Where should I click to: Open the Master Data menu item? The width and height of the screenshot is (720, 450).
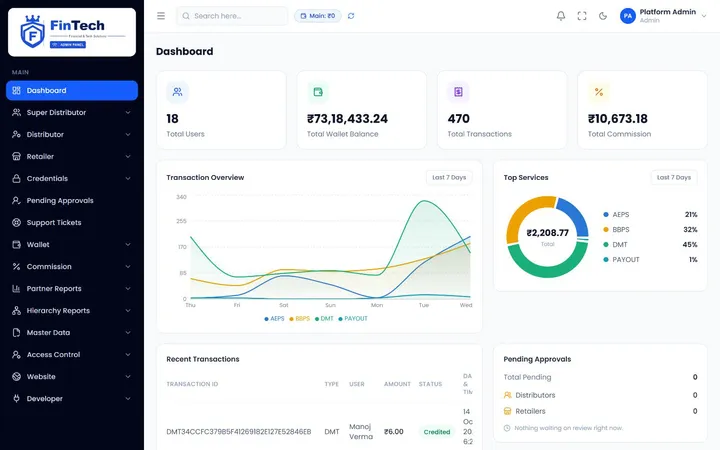pyautogui.click(x=72, y=333)
